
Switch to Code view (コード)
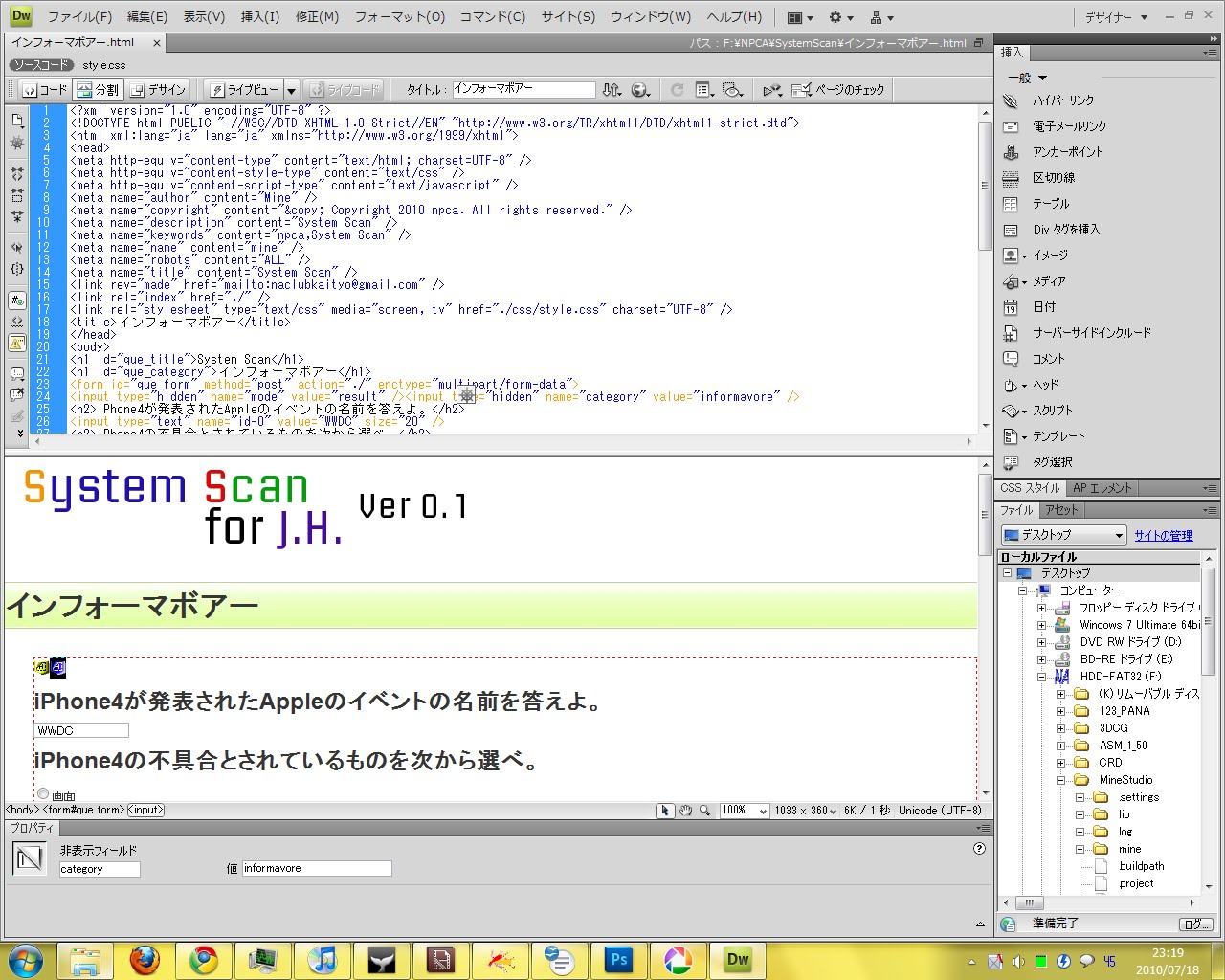point(45,90)
